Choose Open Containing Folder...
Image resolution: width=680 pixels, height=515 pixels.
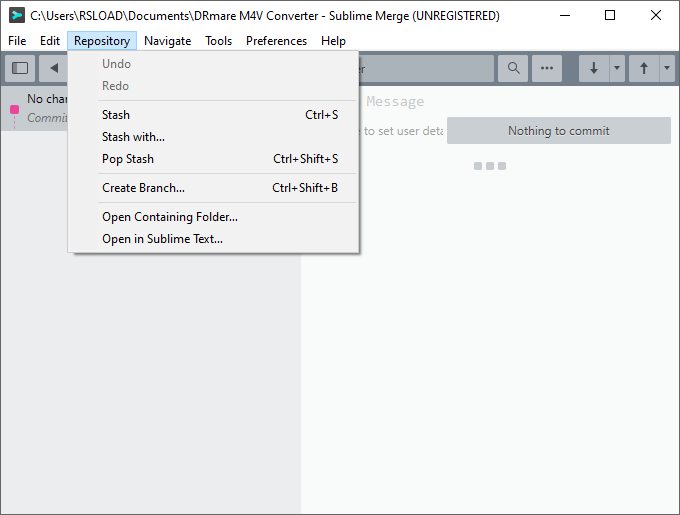[213, 217]
